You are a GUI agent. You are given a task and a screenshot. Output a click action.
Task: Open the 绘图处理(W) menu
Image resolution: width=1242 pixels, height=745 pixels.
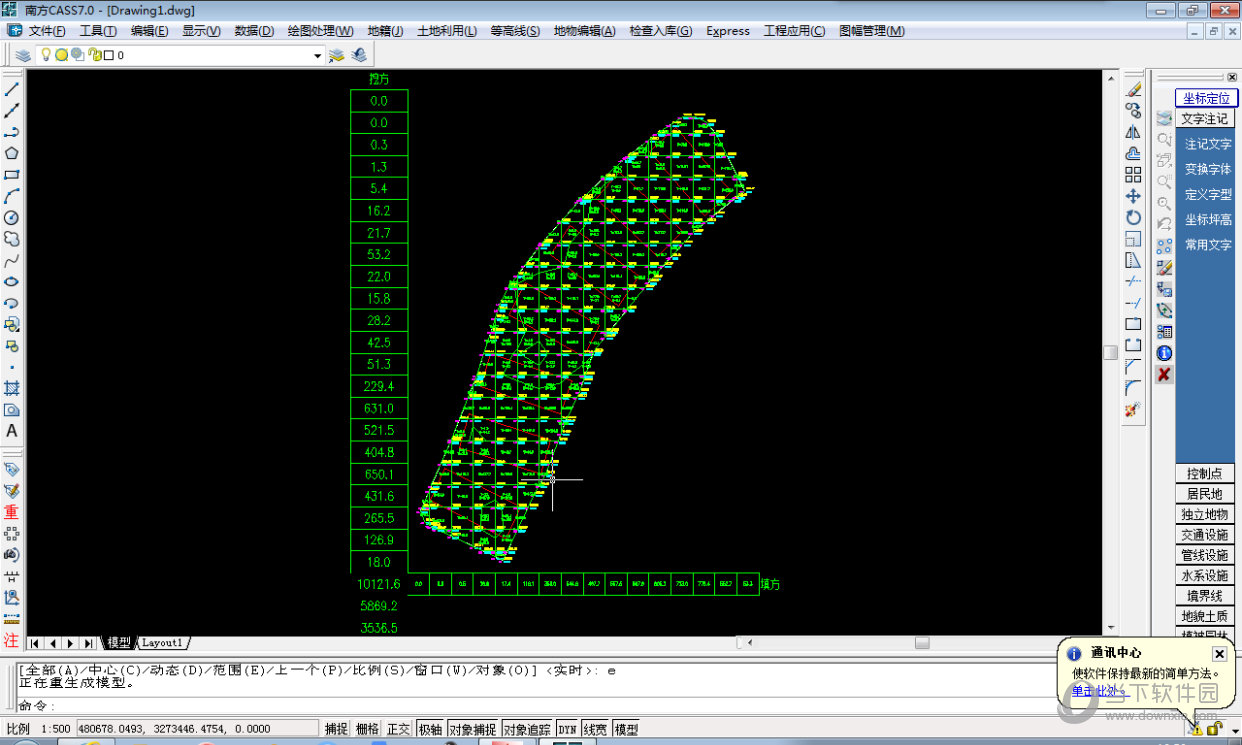(320, 31)
